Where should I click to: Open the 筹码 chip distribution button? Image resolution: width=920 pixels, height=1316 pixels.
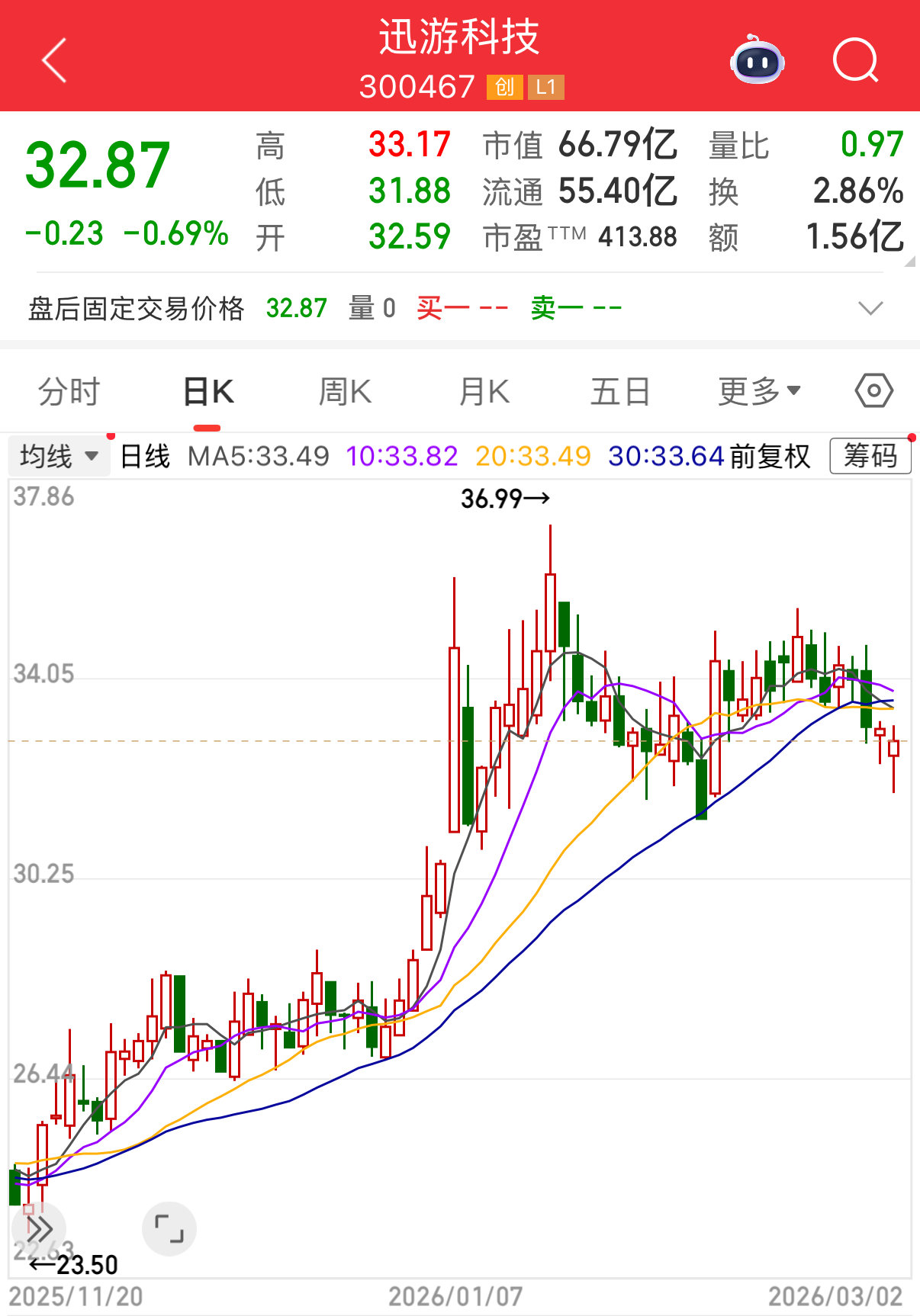pos(870,457)
